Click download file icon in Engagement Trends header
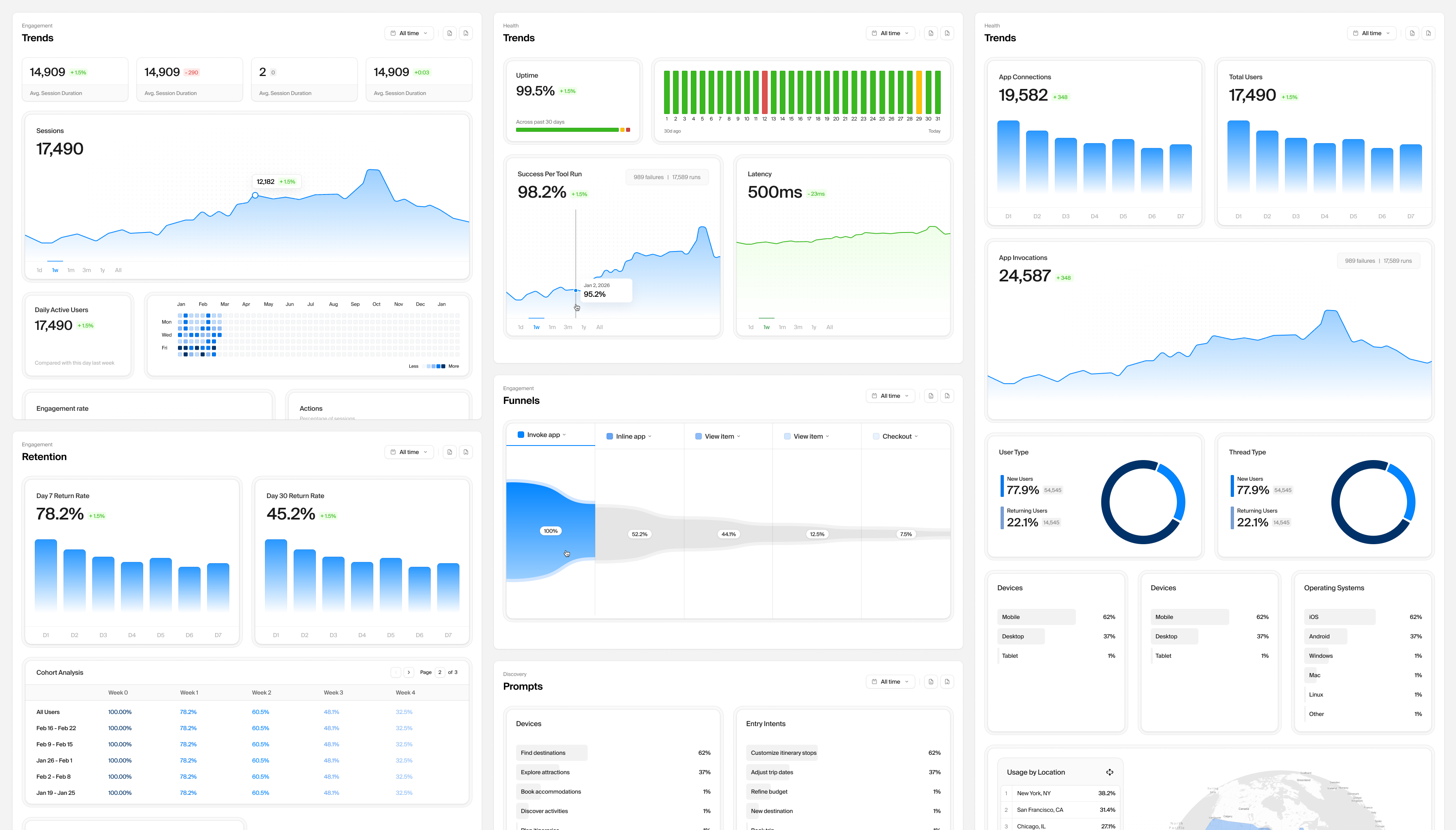The height and width of the screenshot is (830, 1456). (x=466, y=33)
